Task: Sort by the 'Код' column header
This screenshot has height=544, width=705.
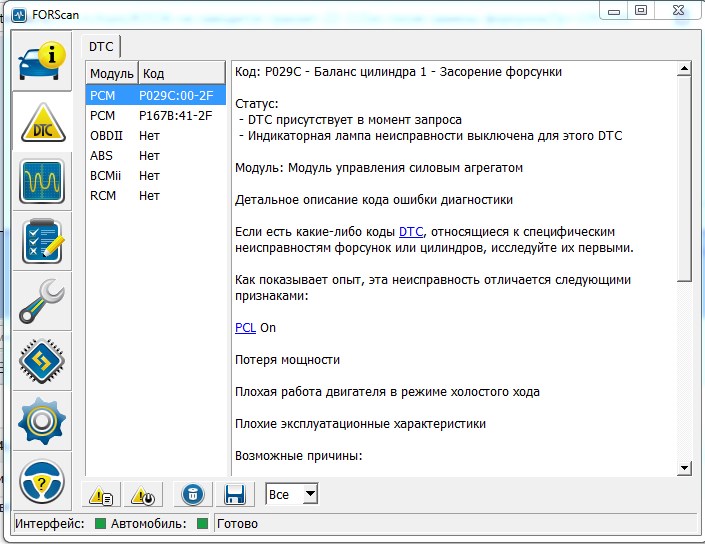Action: (182, 73)
